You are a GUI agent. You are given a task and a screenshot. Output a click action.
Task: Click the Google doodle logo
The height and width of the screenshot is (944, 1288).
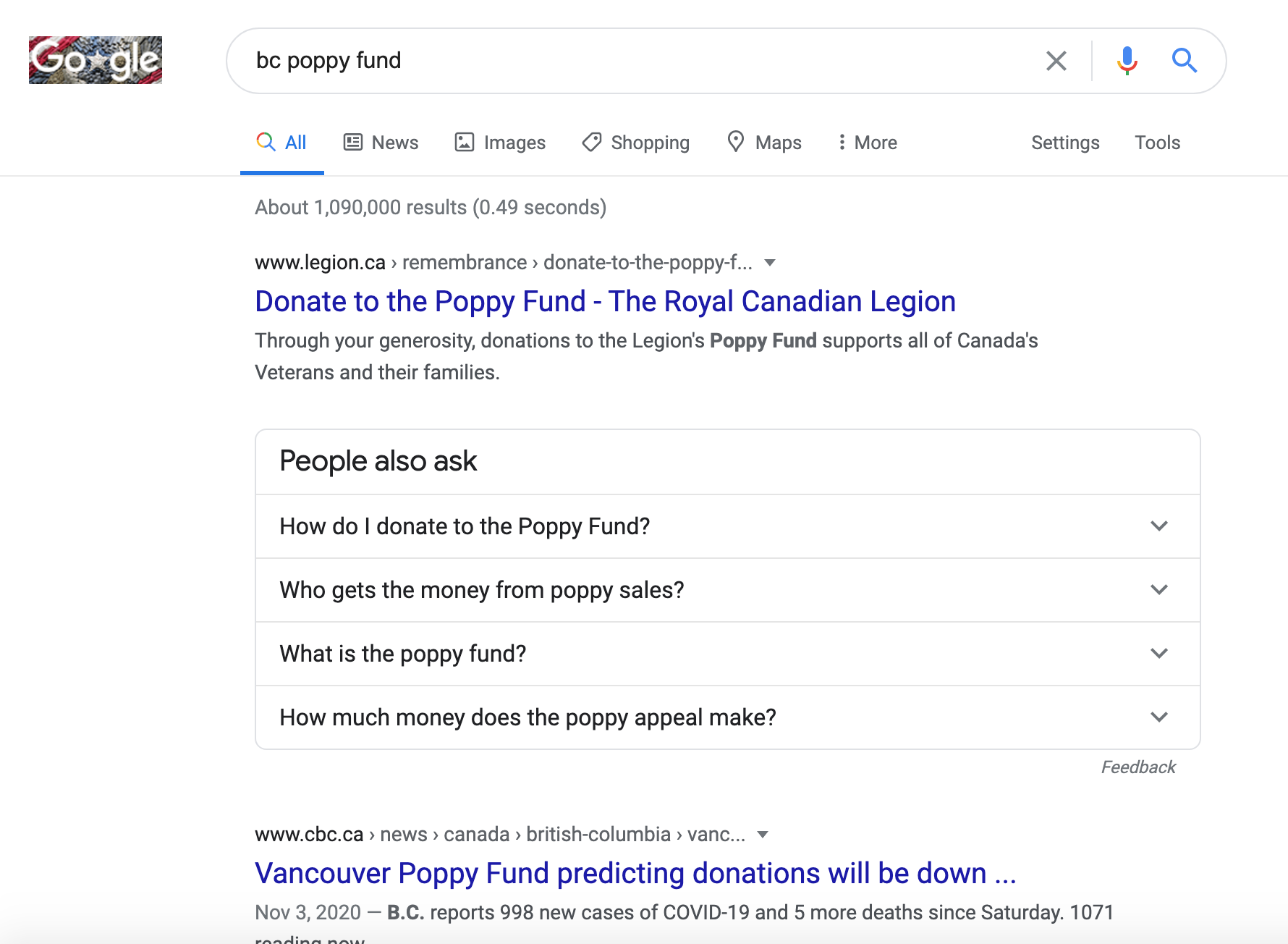(96, 60)
